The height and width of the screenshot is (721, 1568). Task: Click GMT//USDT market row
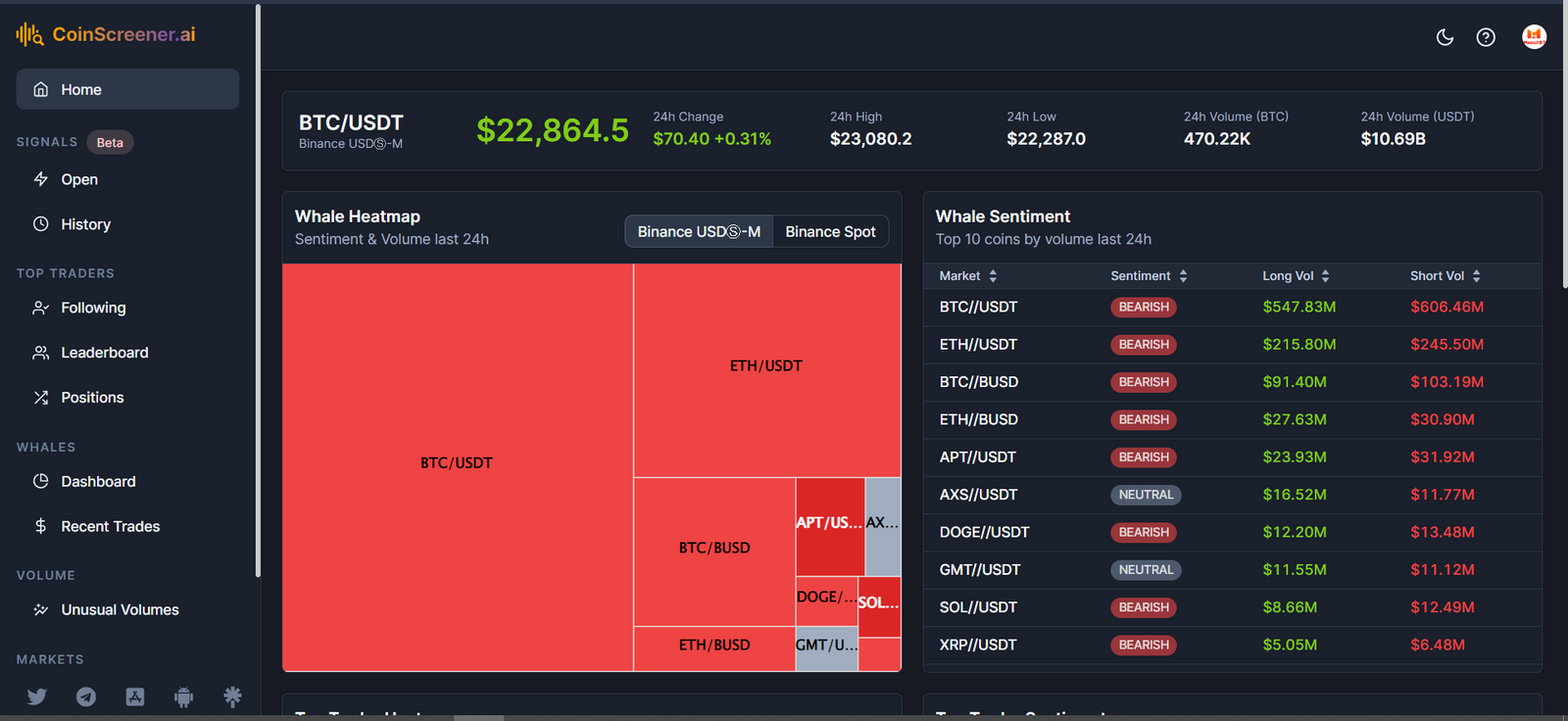click(x=1233, y=570)
